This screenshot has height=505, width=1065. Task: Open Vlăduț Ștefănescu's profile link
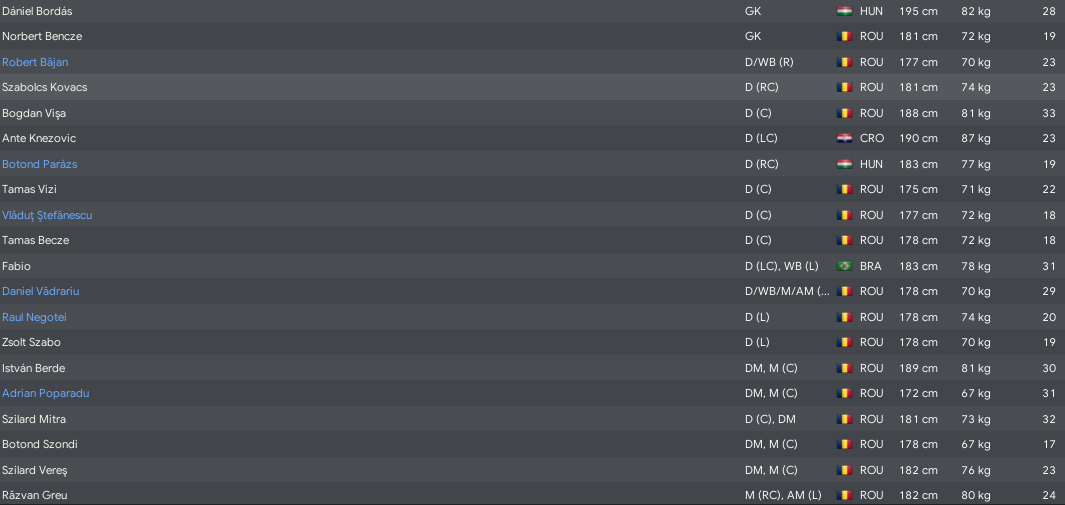[x=47, y=215]
